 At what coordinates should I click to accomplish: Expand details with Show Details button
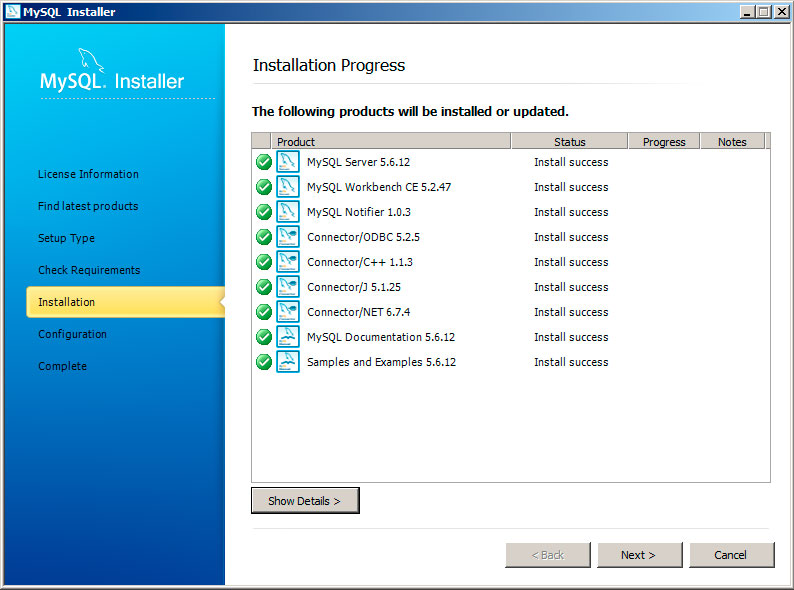coord(305,500)
